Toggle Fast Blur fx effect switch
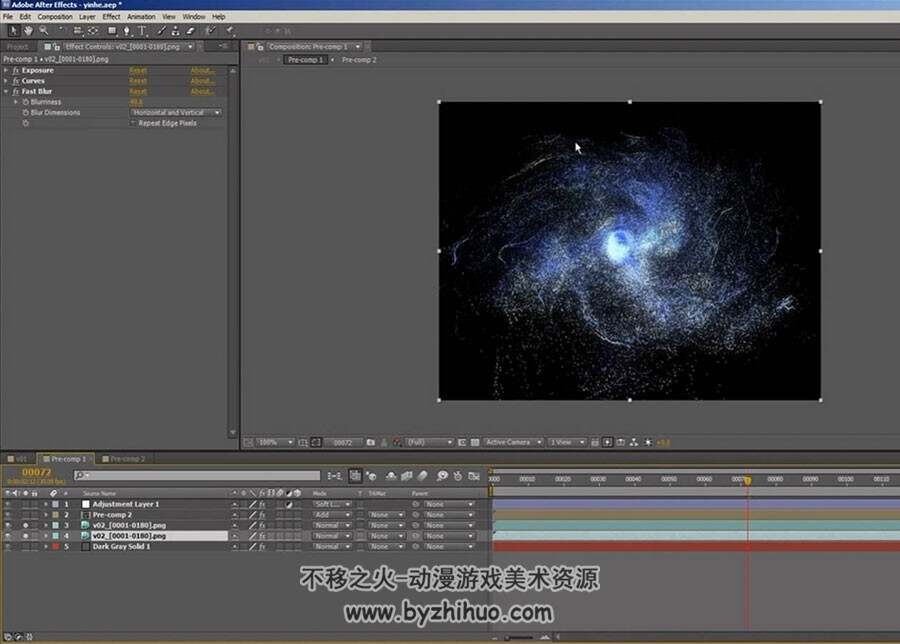 coord(15,91)
